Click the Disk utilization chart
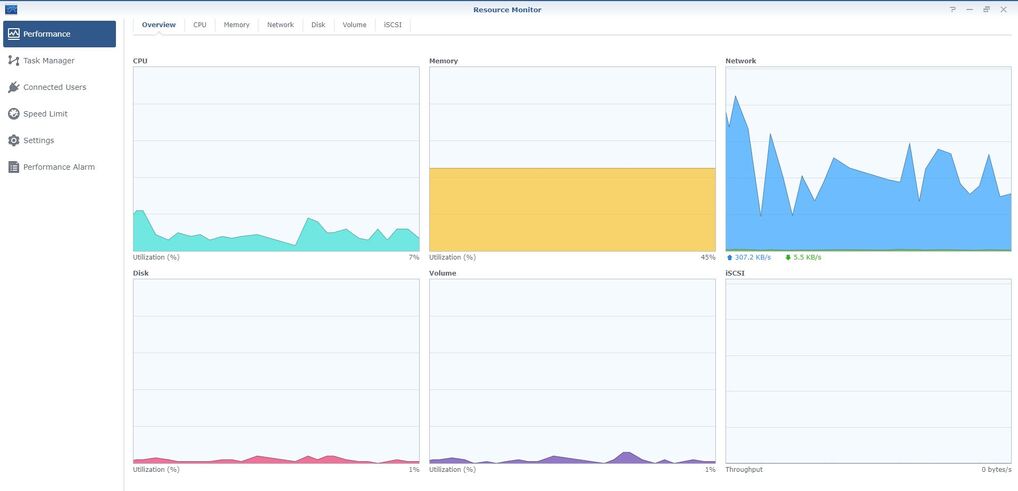Image resolution: width=1018 pixels, height=491 pixels. (276, 371)
